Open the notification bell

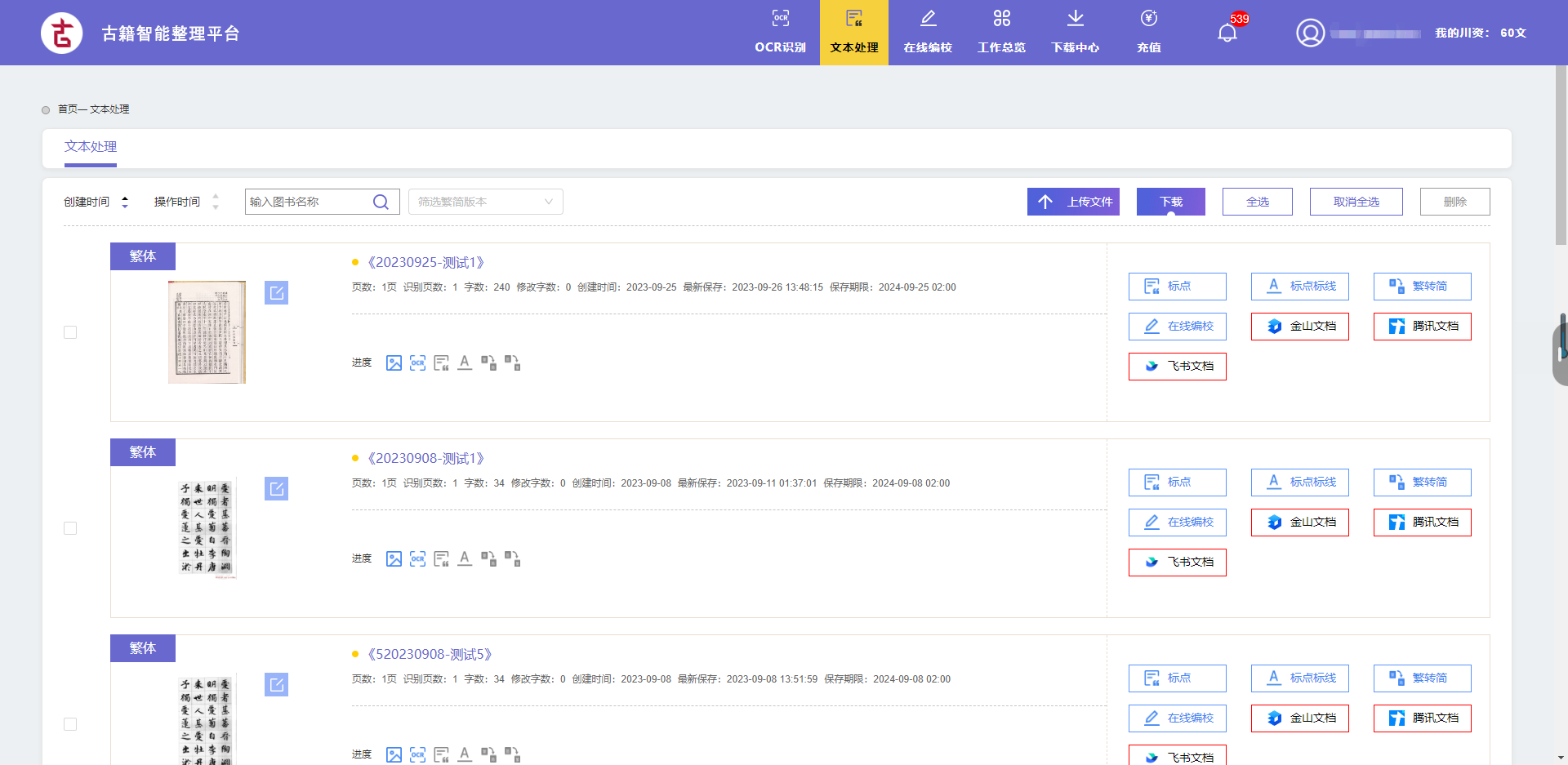pos(1227,33)
